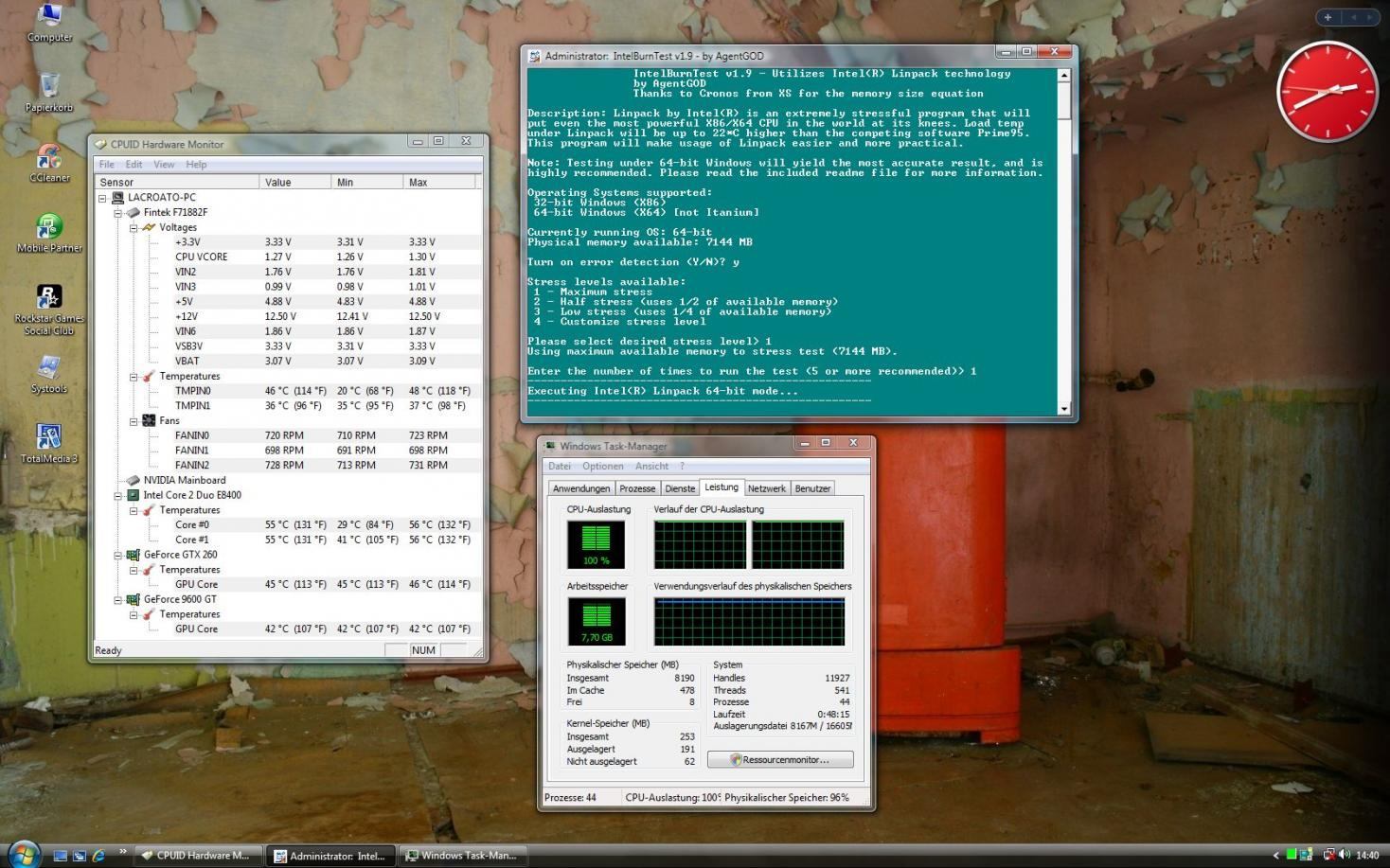Collapse the GeForce GTX 260 node
The width and height of the screenshot is (1390, 868).
point(118,555)
